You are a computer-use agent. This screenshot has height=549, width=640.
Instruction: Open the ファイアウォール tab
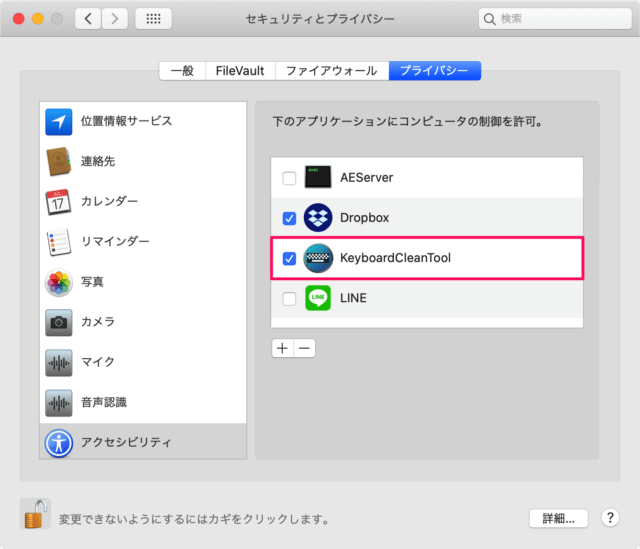click(331, 71)
